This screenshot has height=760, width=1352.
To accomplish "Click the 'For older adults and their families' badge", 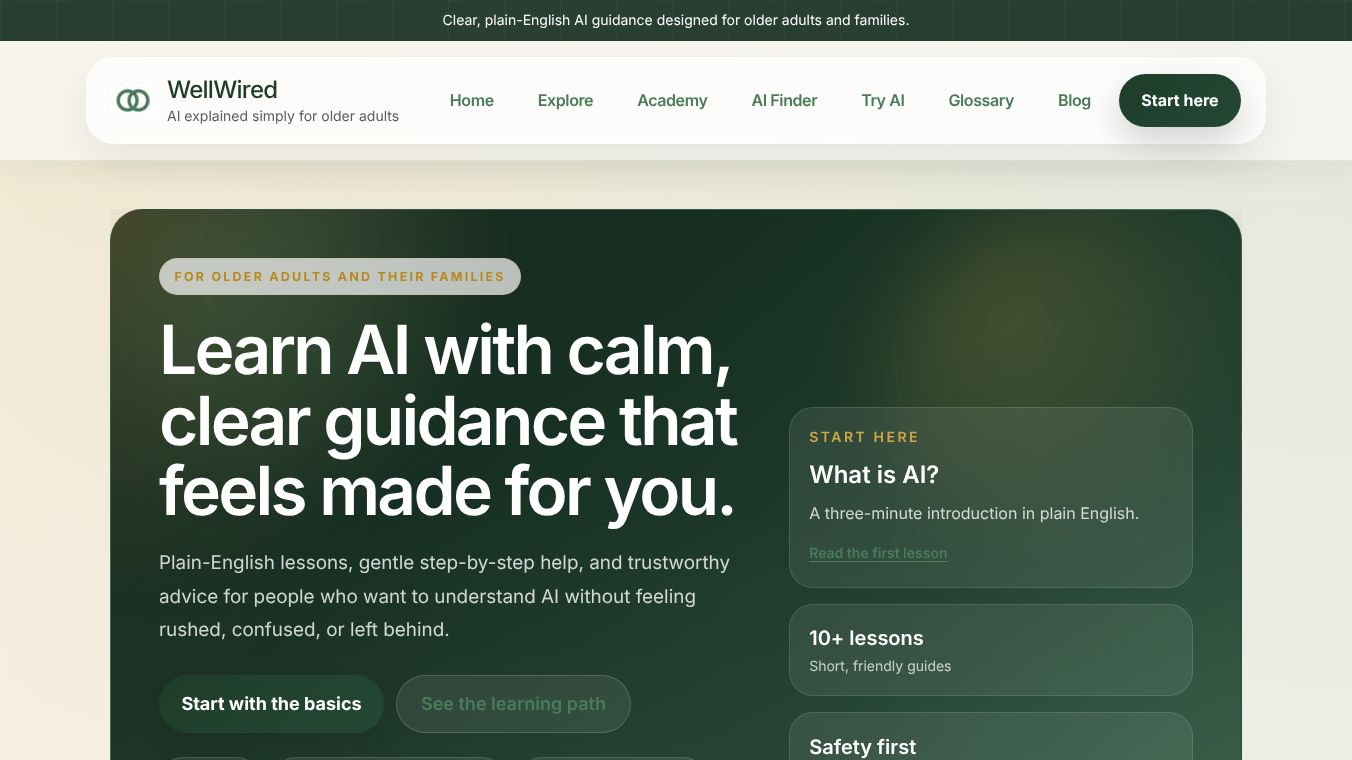I will pos(340,276).
